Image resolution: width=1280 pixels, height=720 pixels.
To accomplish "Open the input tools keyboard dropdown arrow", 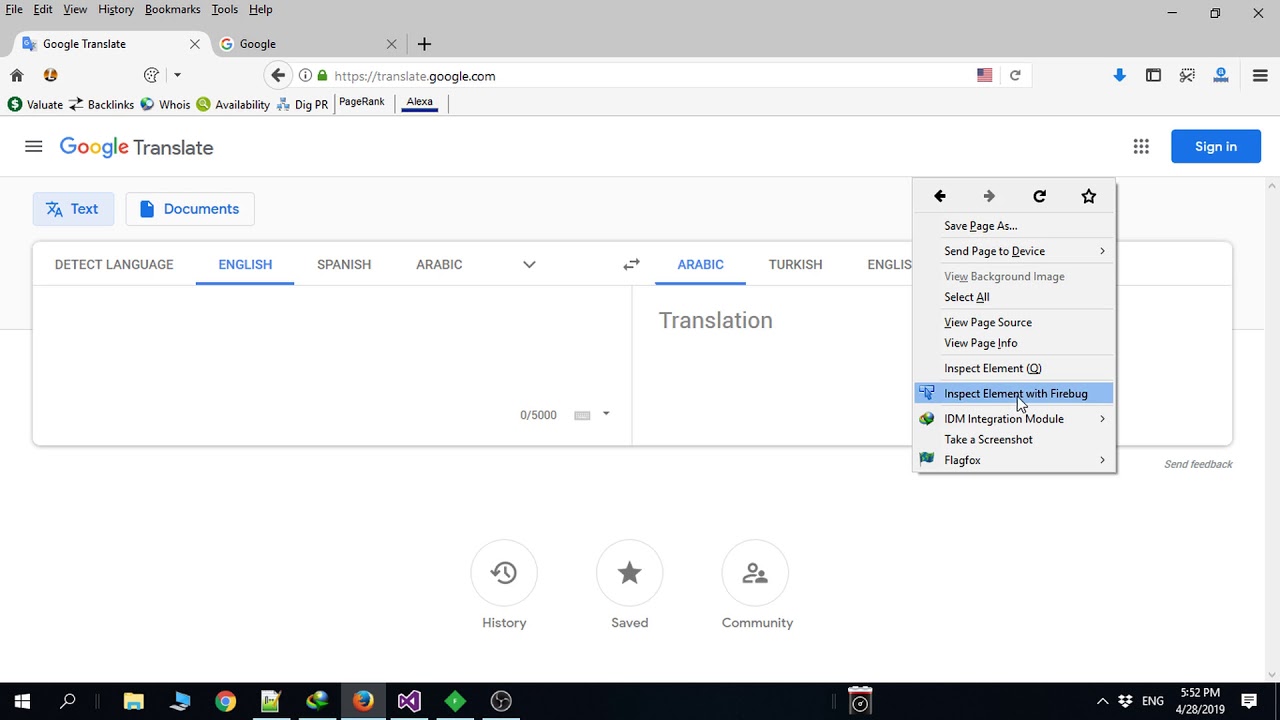I will tap(605, 414).
